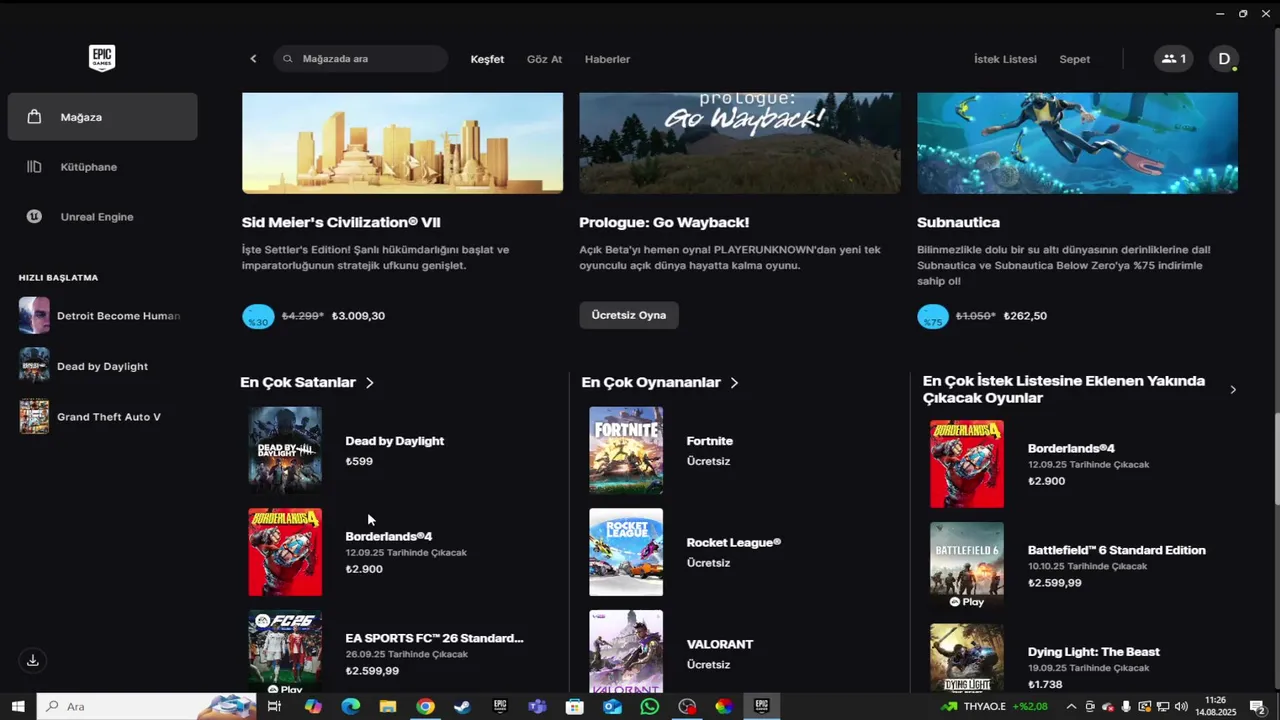Open WhatsApp from the taskbar
This screenshot has width=1280, height=720.
point(650,706)
